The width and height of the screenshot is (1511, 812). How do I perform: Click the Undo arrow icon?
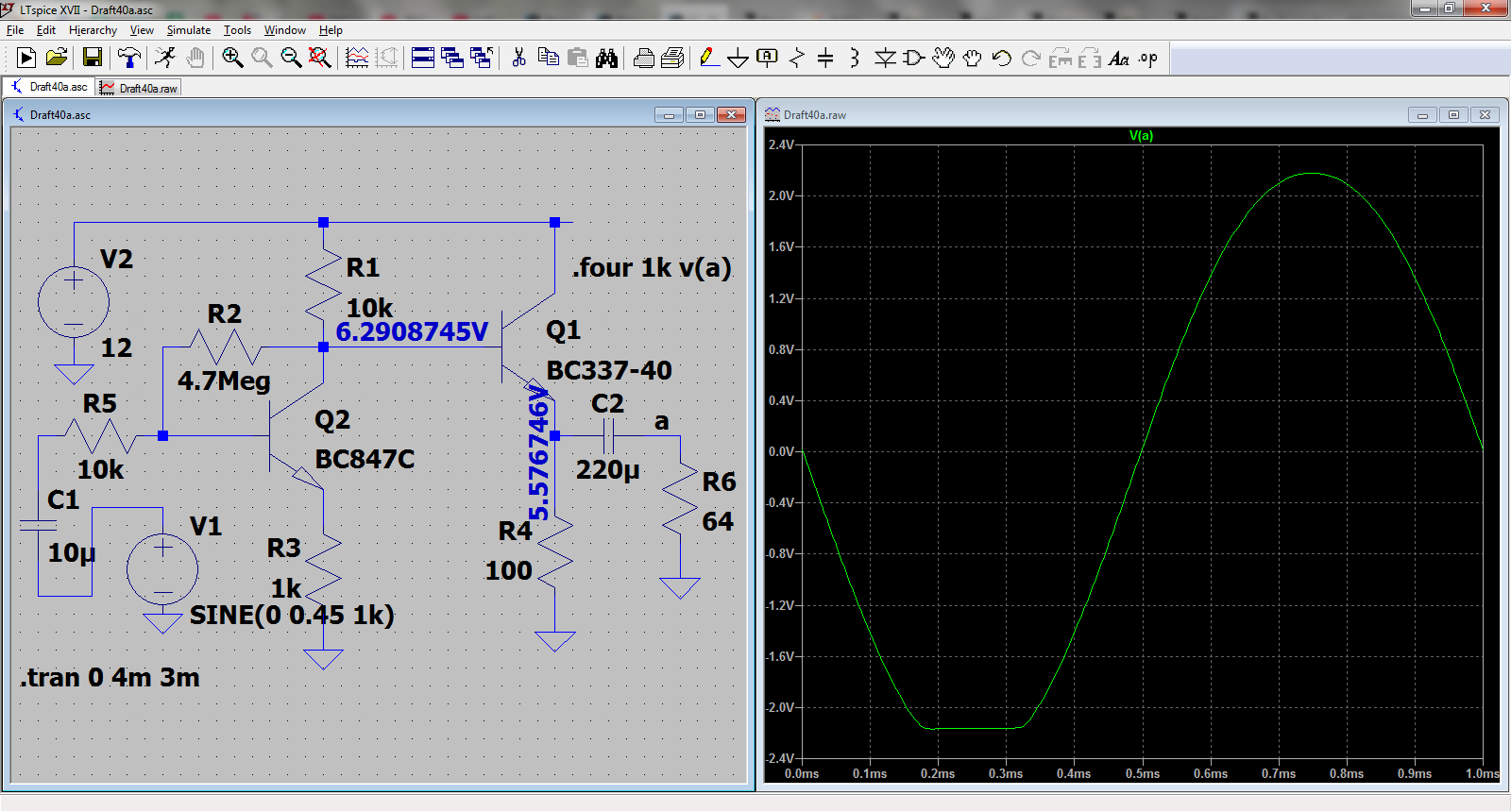[1001, 59]
